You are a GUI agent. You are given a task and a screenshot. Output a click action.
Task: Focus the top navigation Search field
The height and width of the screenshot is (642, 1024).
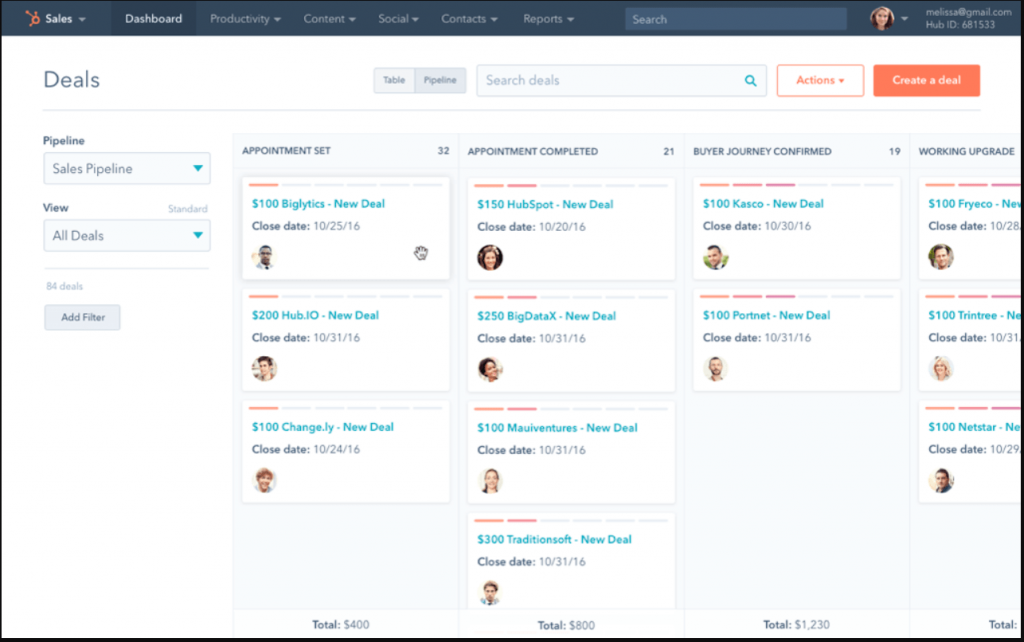[x=735, y=19]
